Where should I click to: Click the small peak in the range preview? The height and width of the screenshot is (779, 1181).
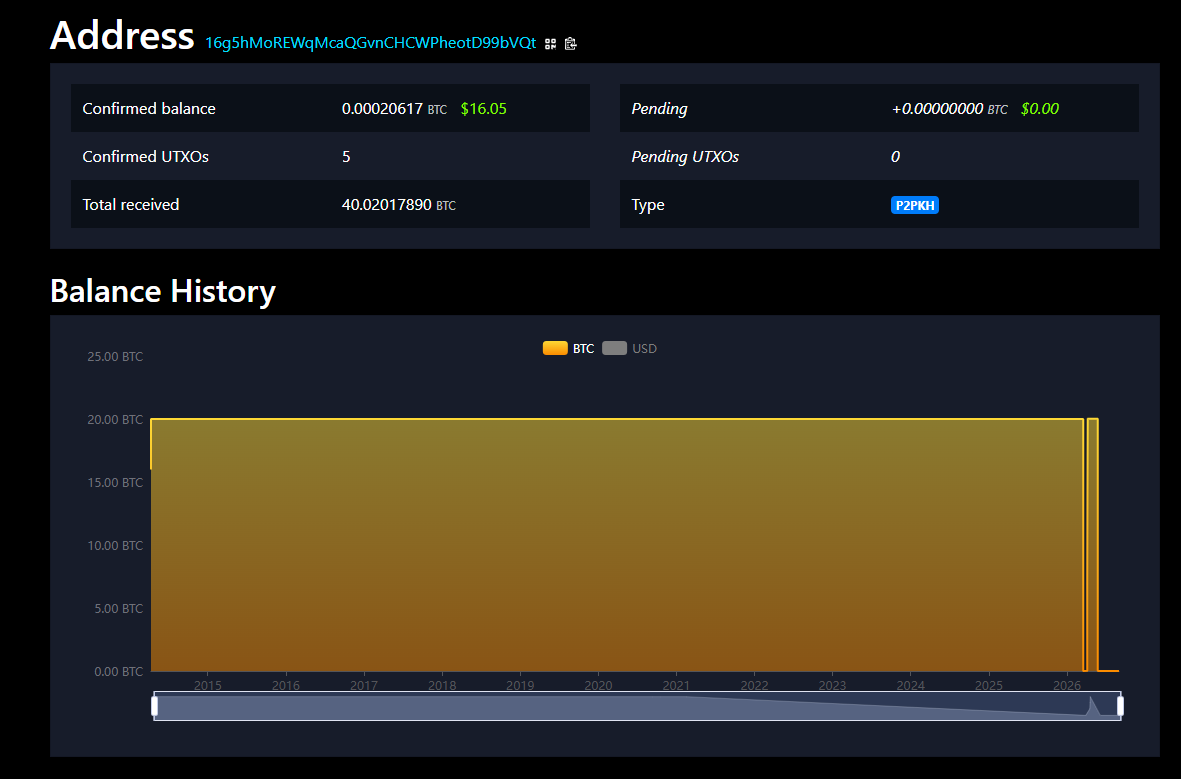pyautogui.click(x=1092, y=706)
